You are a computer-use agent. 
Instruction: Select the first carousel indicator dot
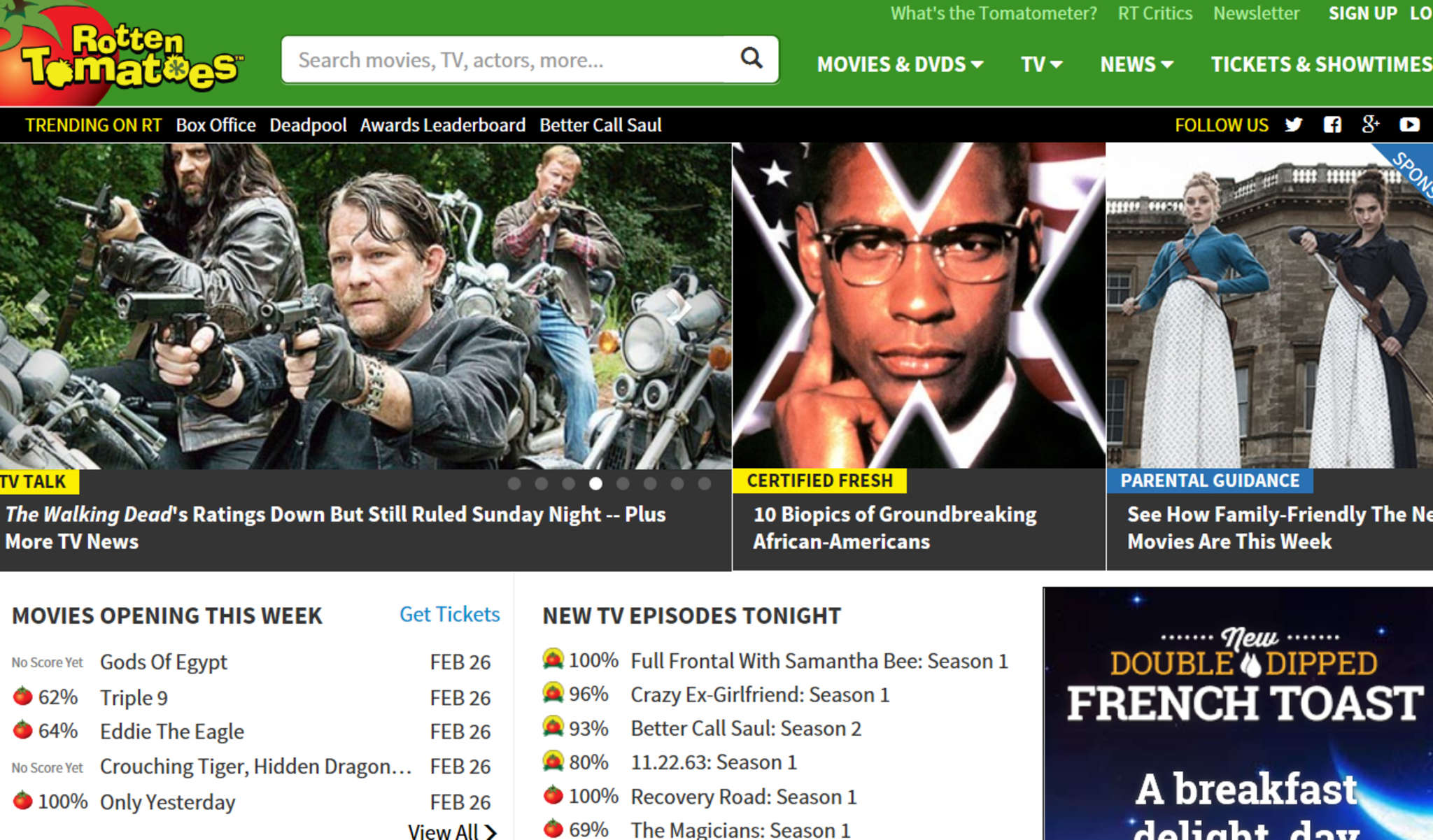coord(514,483)
